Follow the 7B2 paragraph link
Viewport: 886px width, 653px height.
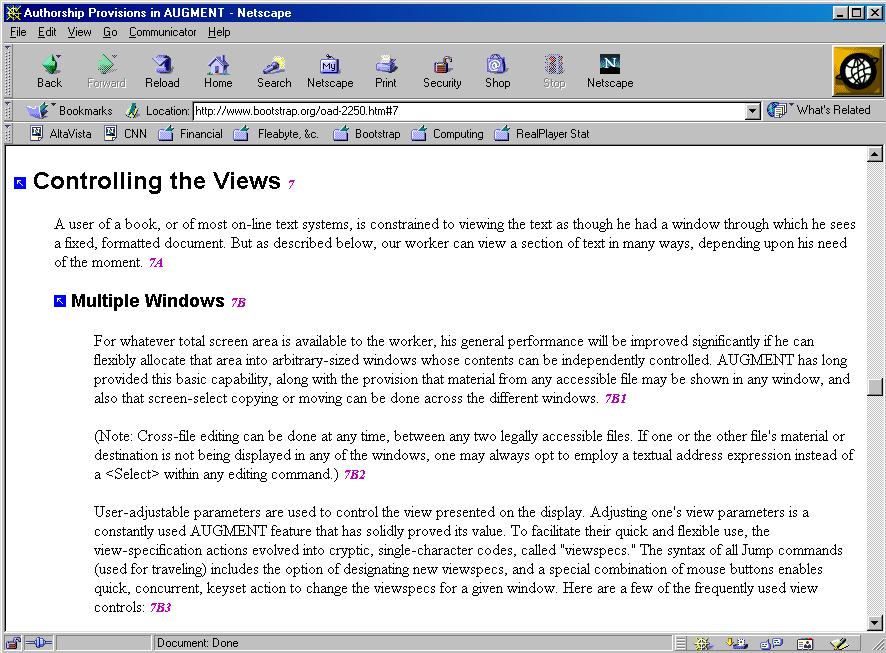coord(354,474)
